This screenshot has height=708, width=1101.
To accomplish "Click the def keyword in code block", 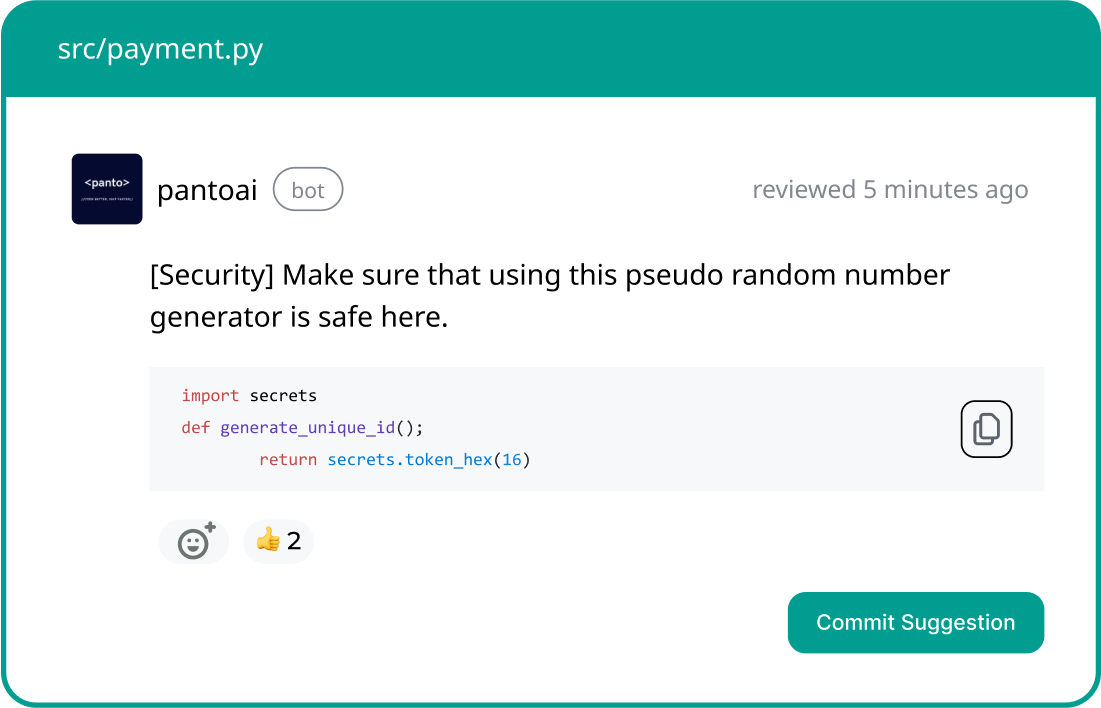I will pyautogui.click(x=195, y=428).
